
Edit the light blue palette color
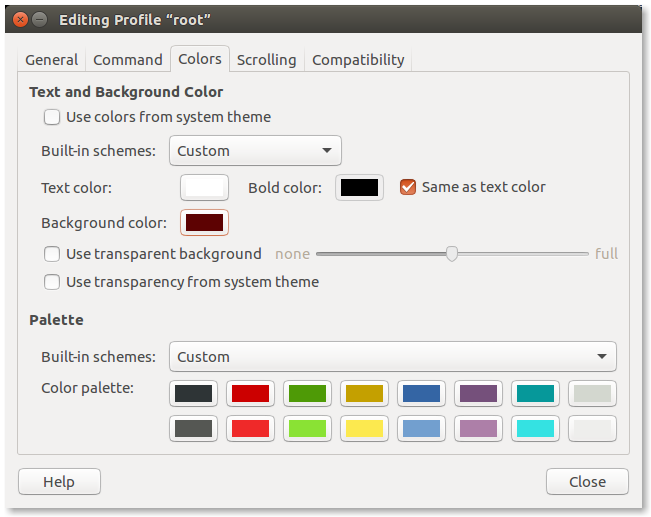coord(421,428)
